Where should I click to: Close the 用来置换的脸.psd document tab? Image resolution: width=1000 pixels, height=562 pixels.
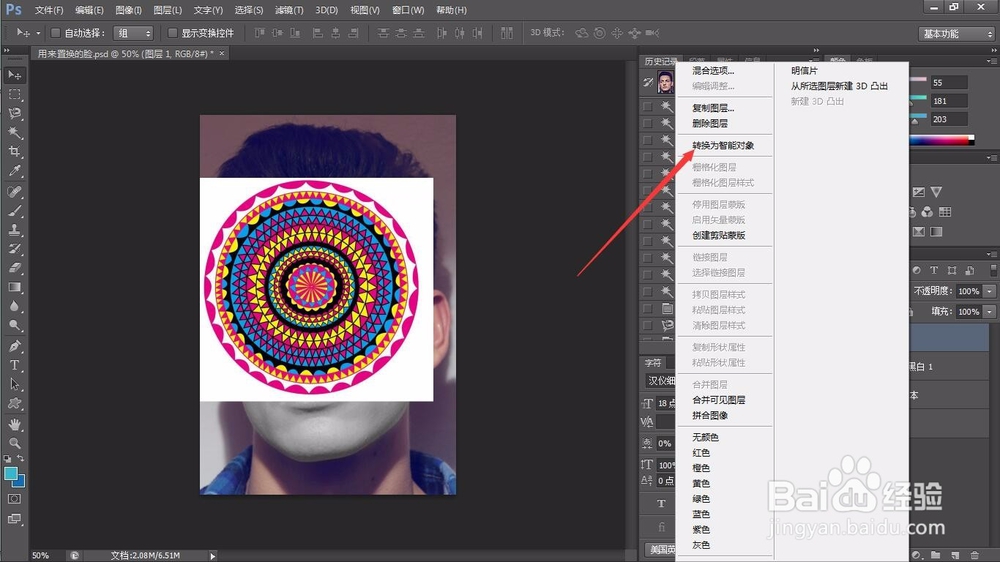(222, 54)
